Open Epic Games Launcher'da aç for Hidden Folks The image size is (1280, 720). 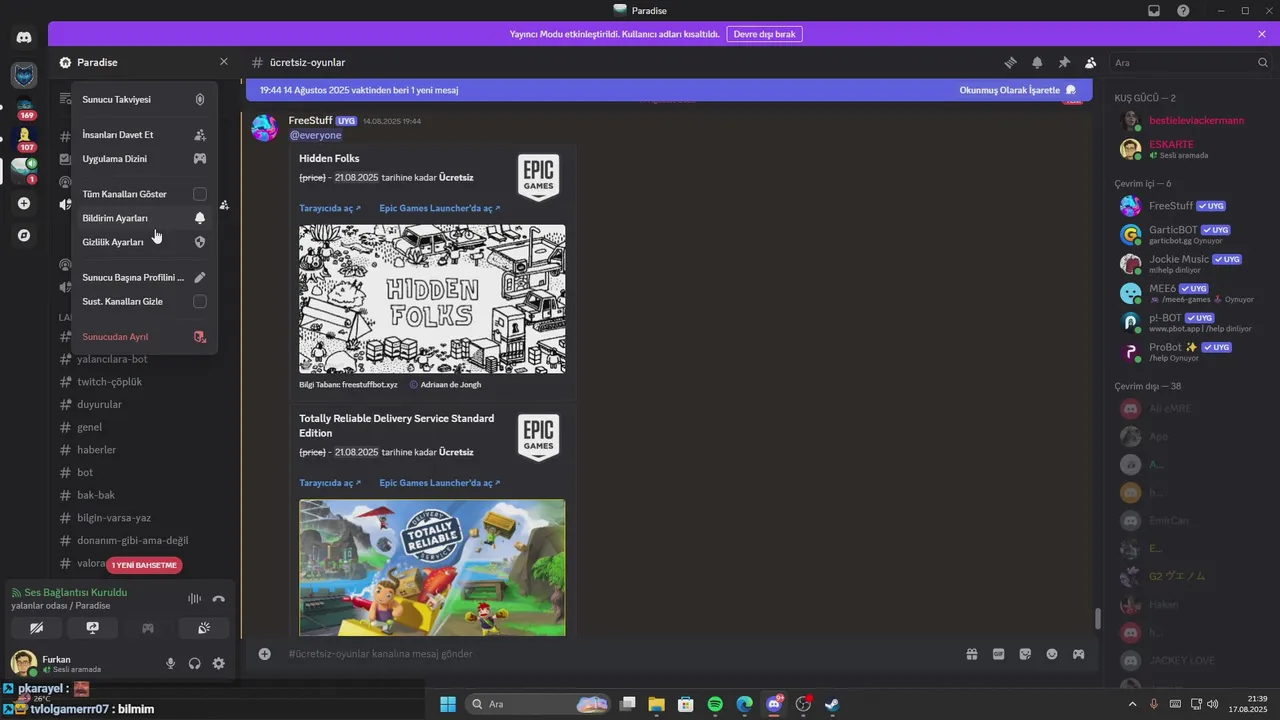440,208
